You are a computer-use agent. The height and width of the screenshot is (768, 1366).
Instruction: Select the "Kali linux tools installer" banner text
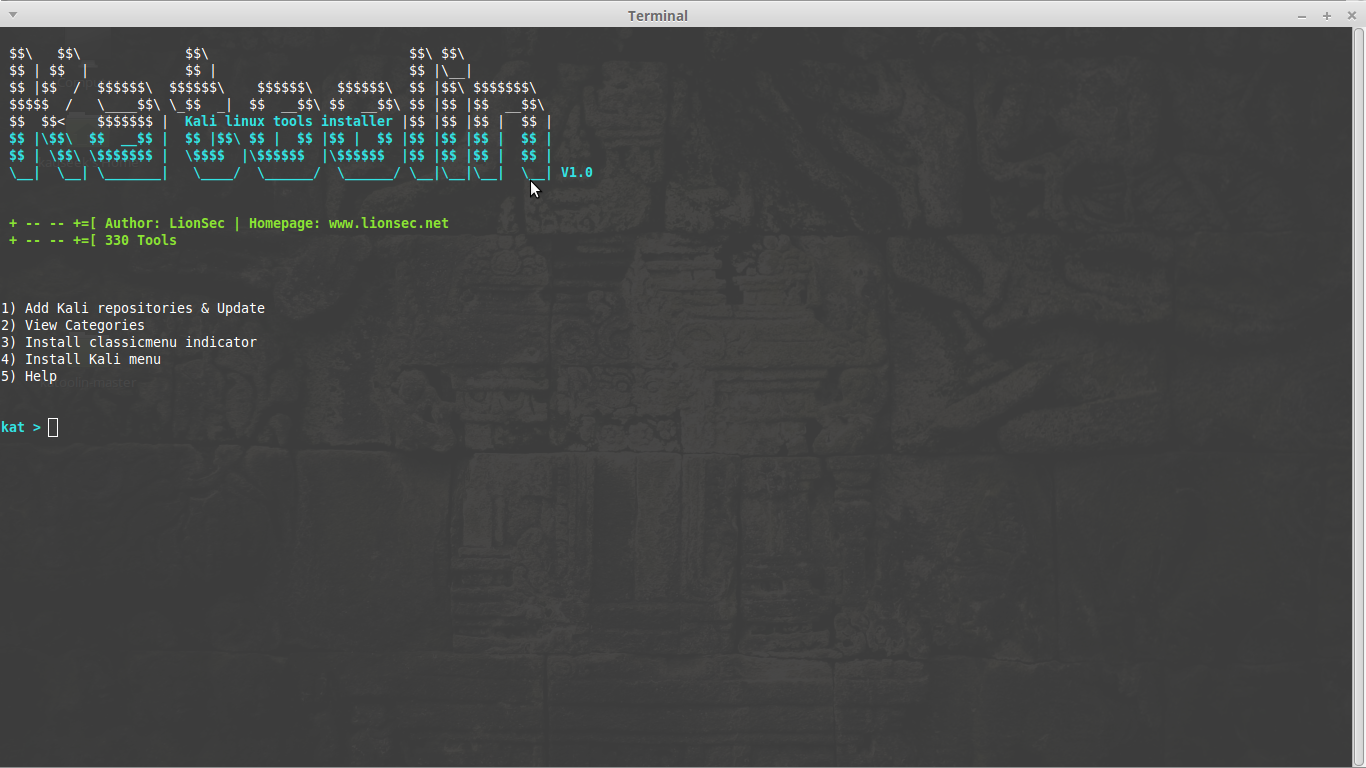(x=288, y=121)
